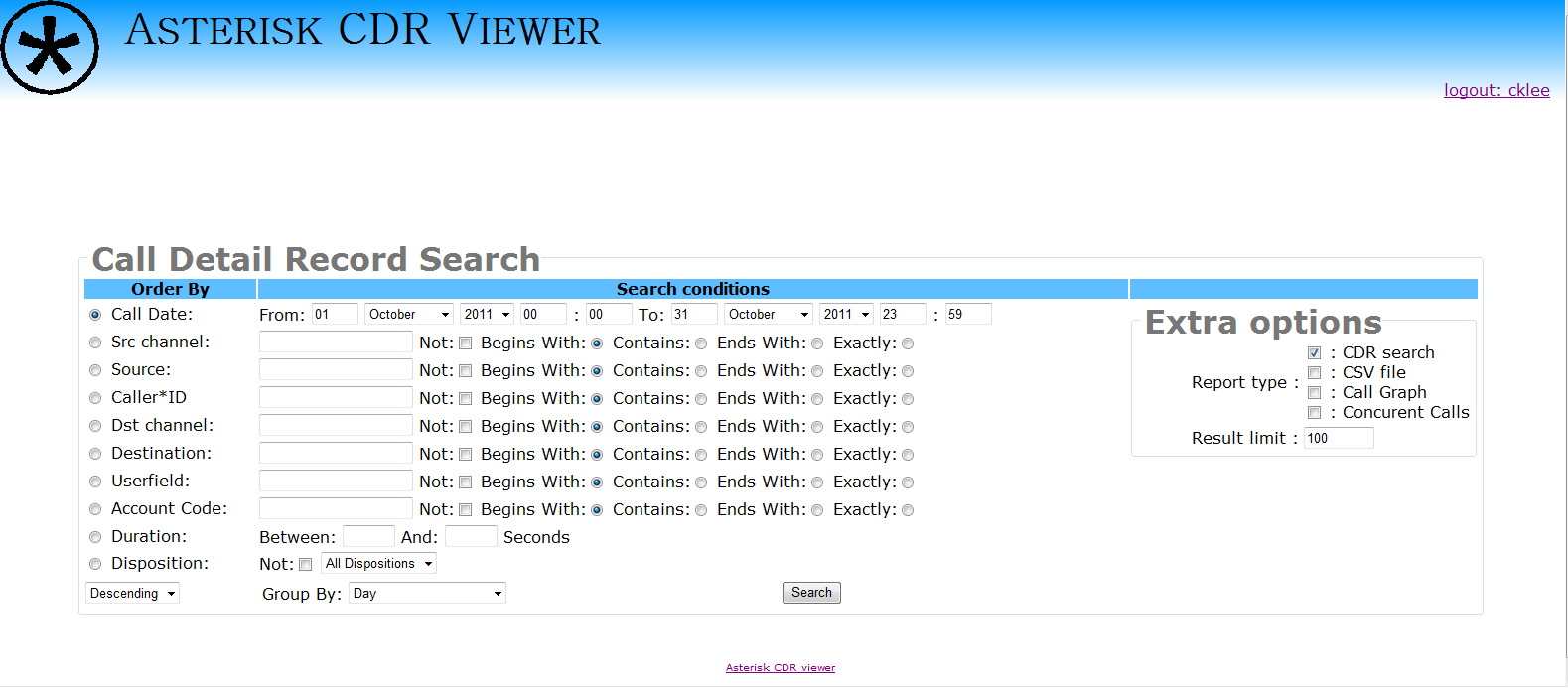
Task: Open the From year dropdown
Action: 487,314
